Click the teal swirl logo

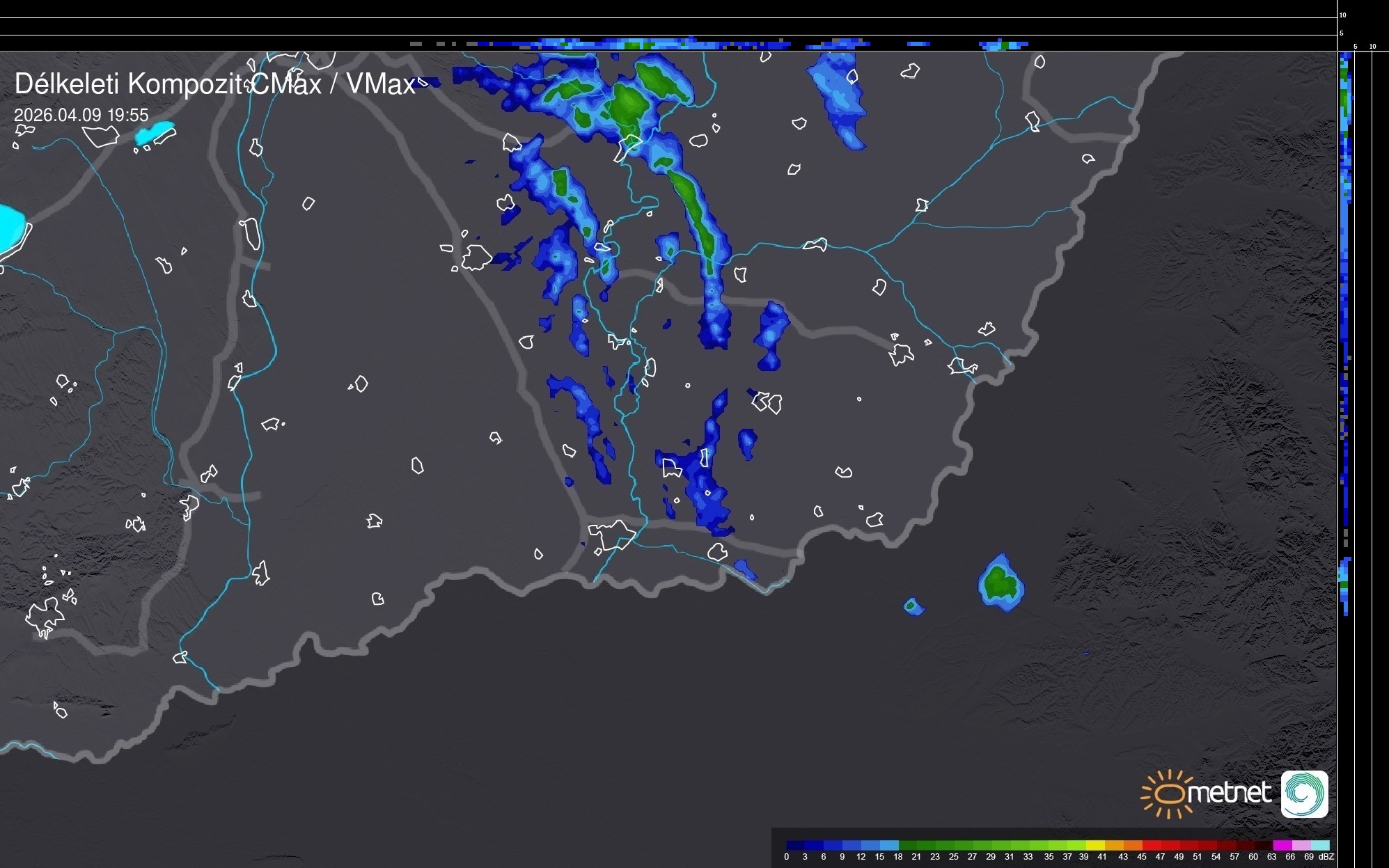click(1304, 794)
